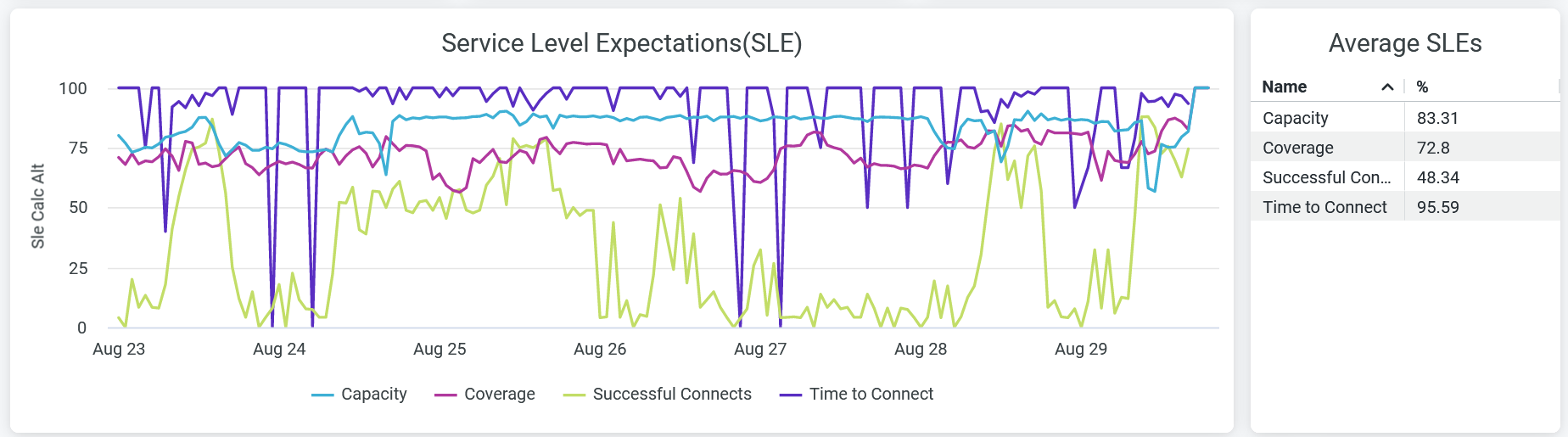This screenshot has width=1568, height=437.
Task: Click the purple Time to Connect legend marker
Action: tap(791, 395)
